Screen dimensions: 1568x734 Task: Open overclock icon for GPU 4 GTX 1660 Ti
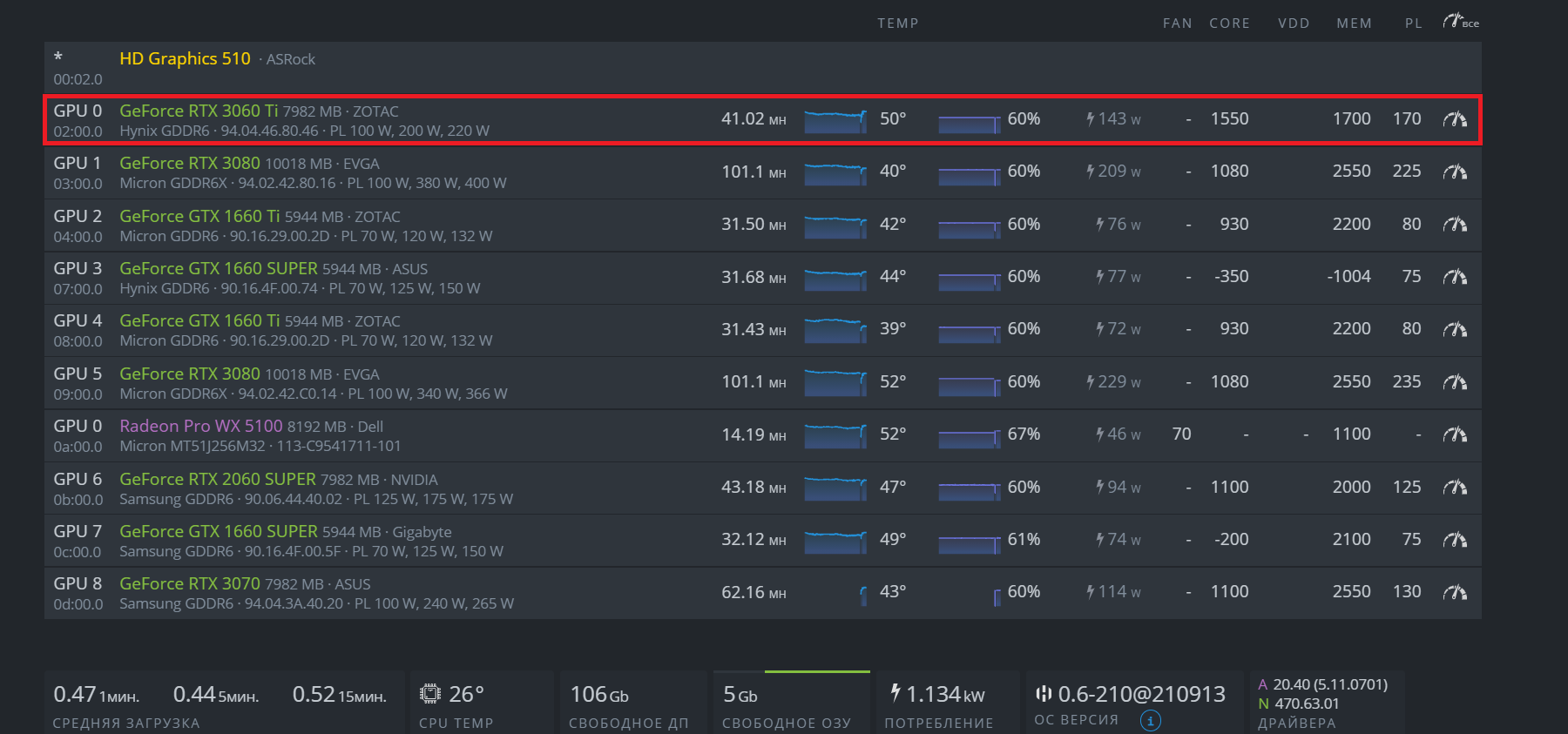1455,329
